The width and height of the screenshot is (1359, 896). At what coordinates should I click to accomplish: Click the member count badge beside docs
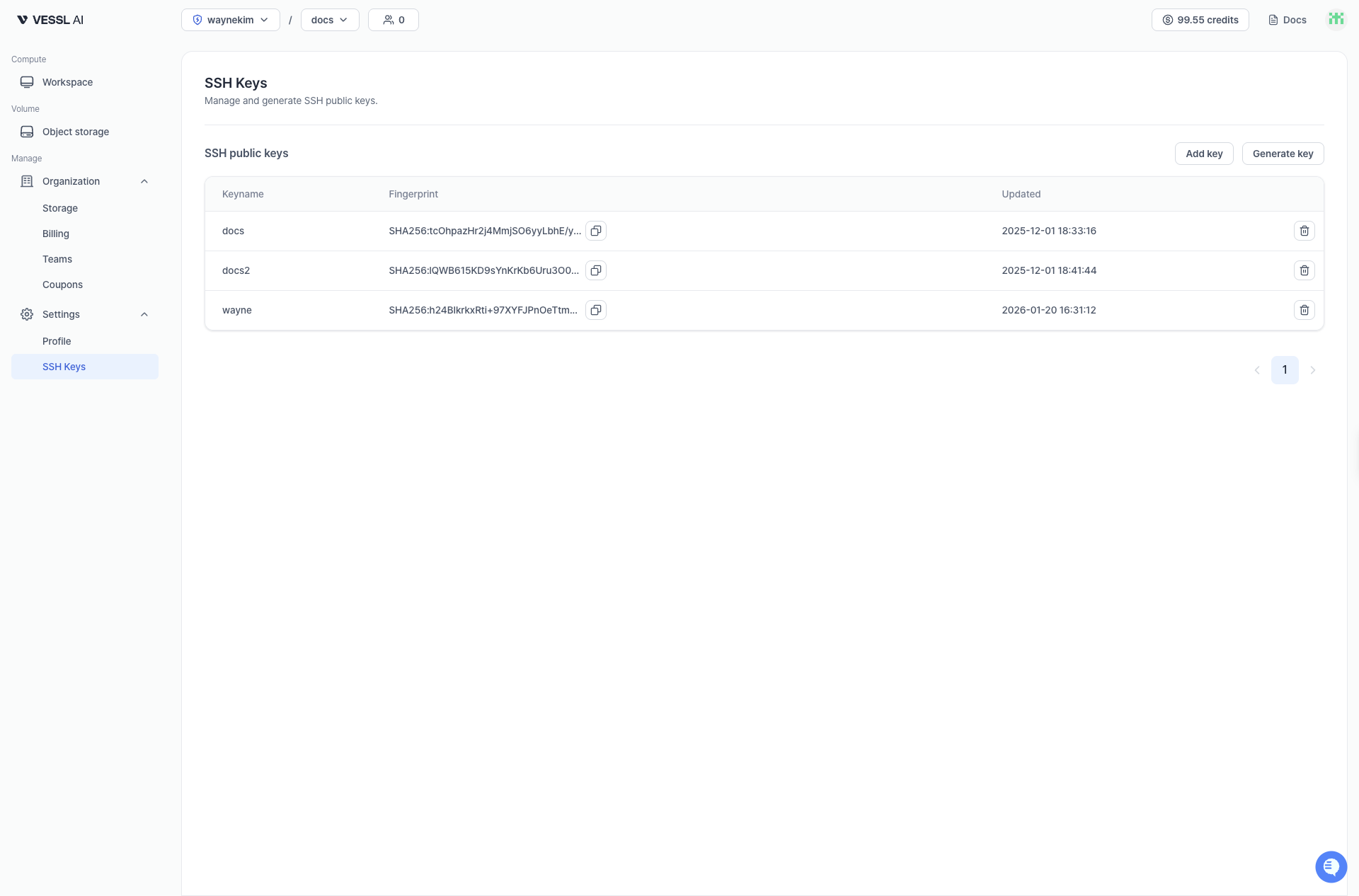tap(393, 20)
